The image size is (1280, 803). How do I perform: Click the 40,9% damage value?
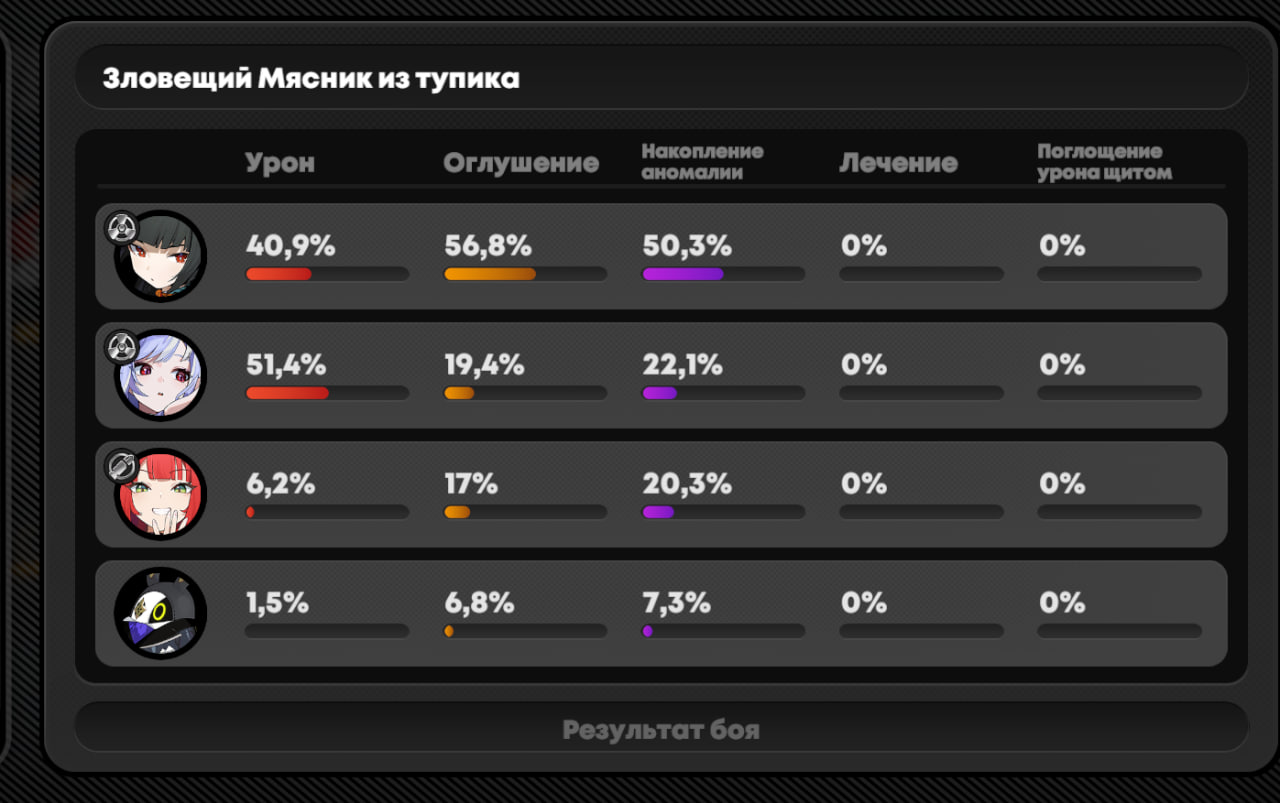[290, 246]
